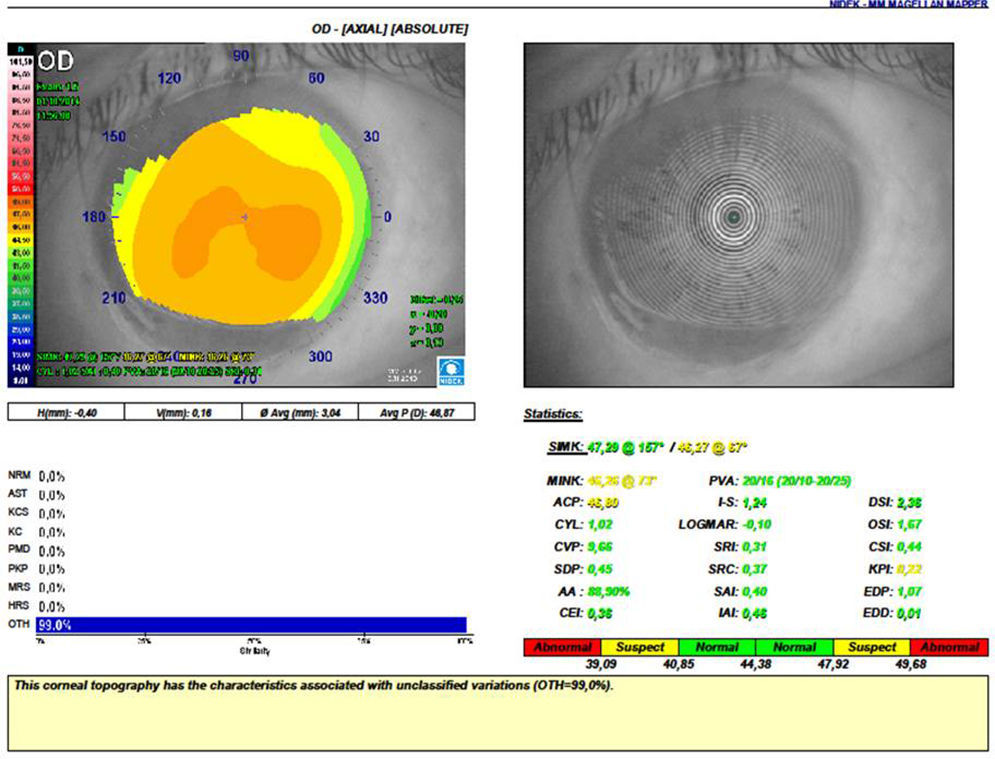Click the green center dot of Placido rings
The image size is (995, 759).
[735, 216]
